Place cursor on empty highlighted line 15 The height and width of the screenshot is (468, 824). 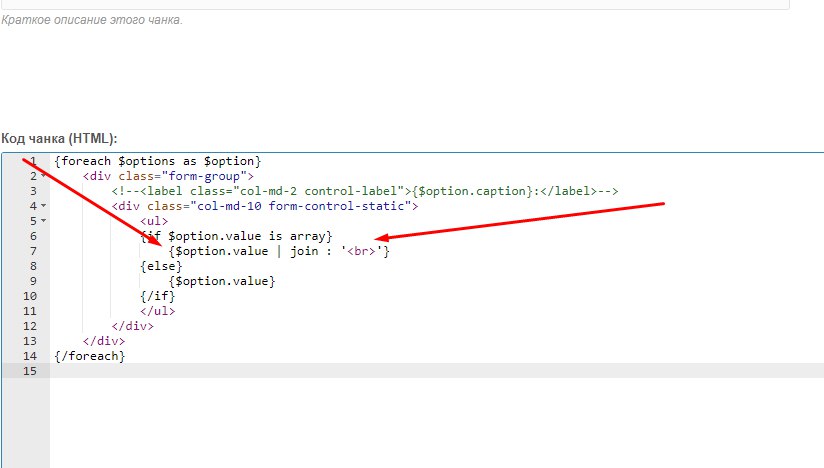(x=436, y=371)
